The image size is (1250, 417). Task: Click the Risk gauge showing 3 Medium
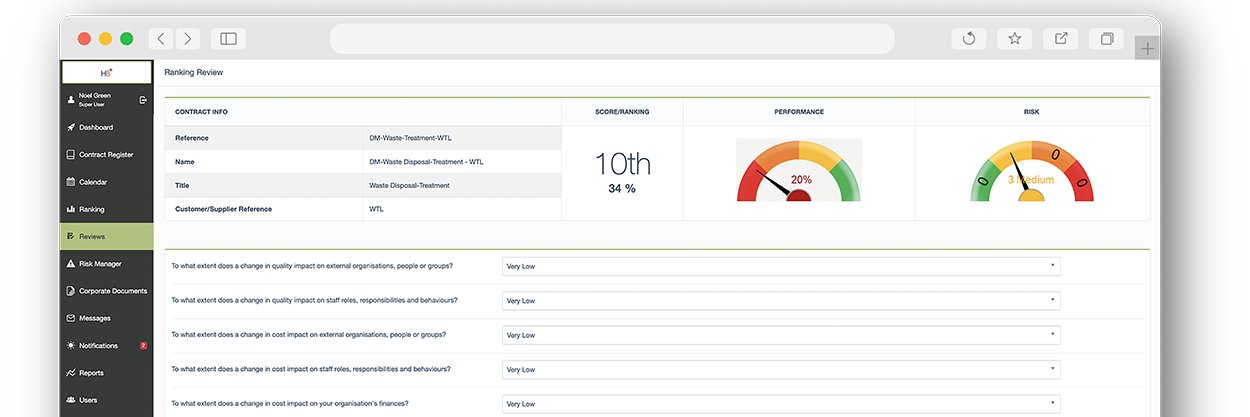coord(1031,170)
